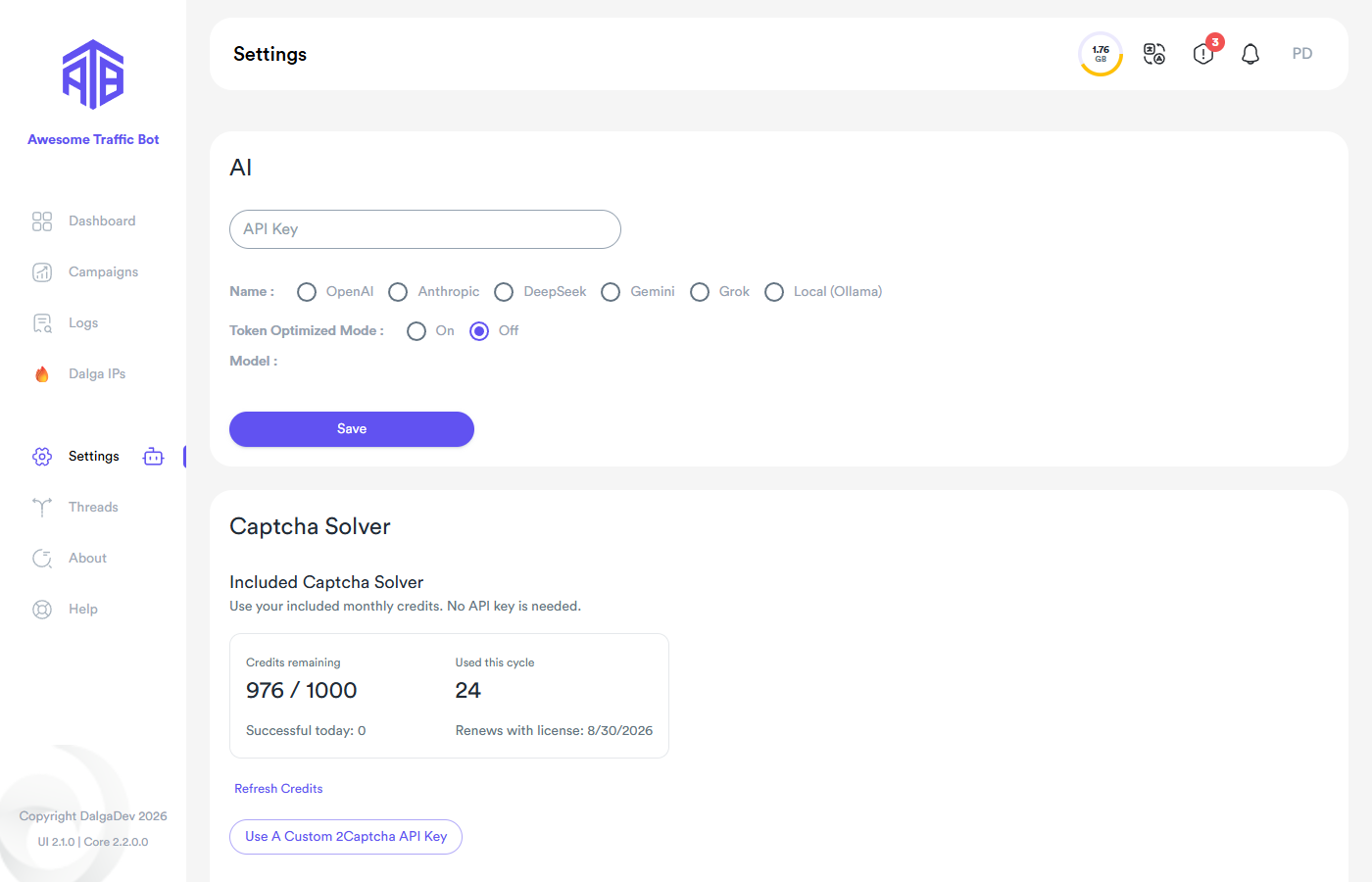Click the Settings gear icon

pyautogui.click(x=42, y=457)
